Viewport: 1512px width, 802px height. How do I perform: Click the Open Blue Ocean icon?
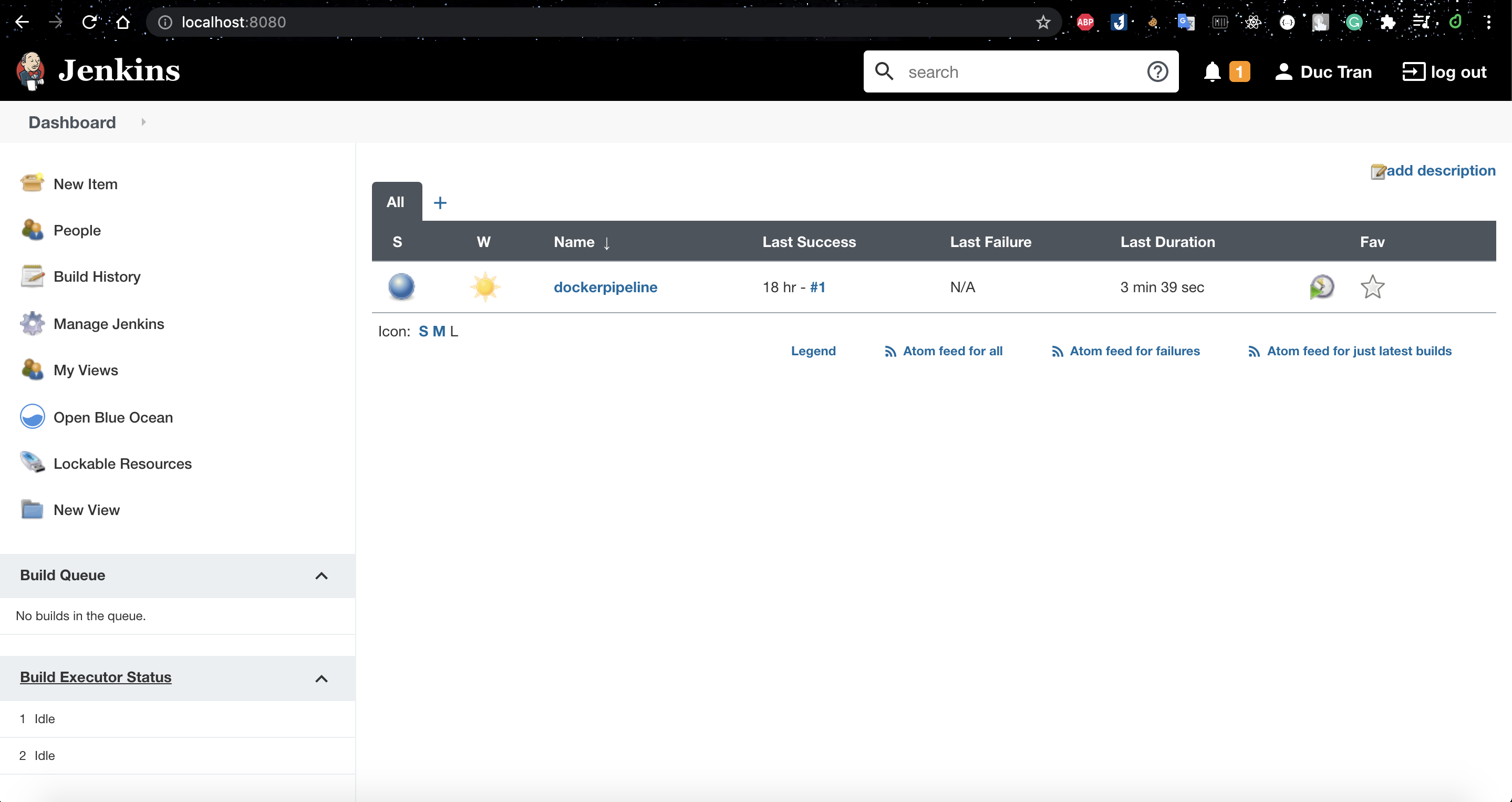tap(32, 417)
